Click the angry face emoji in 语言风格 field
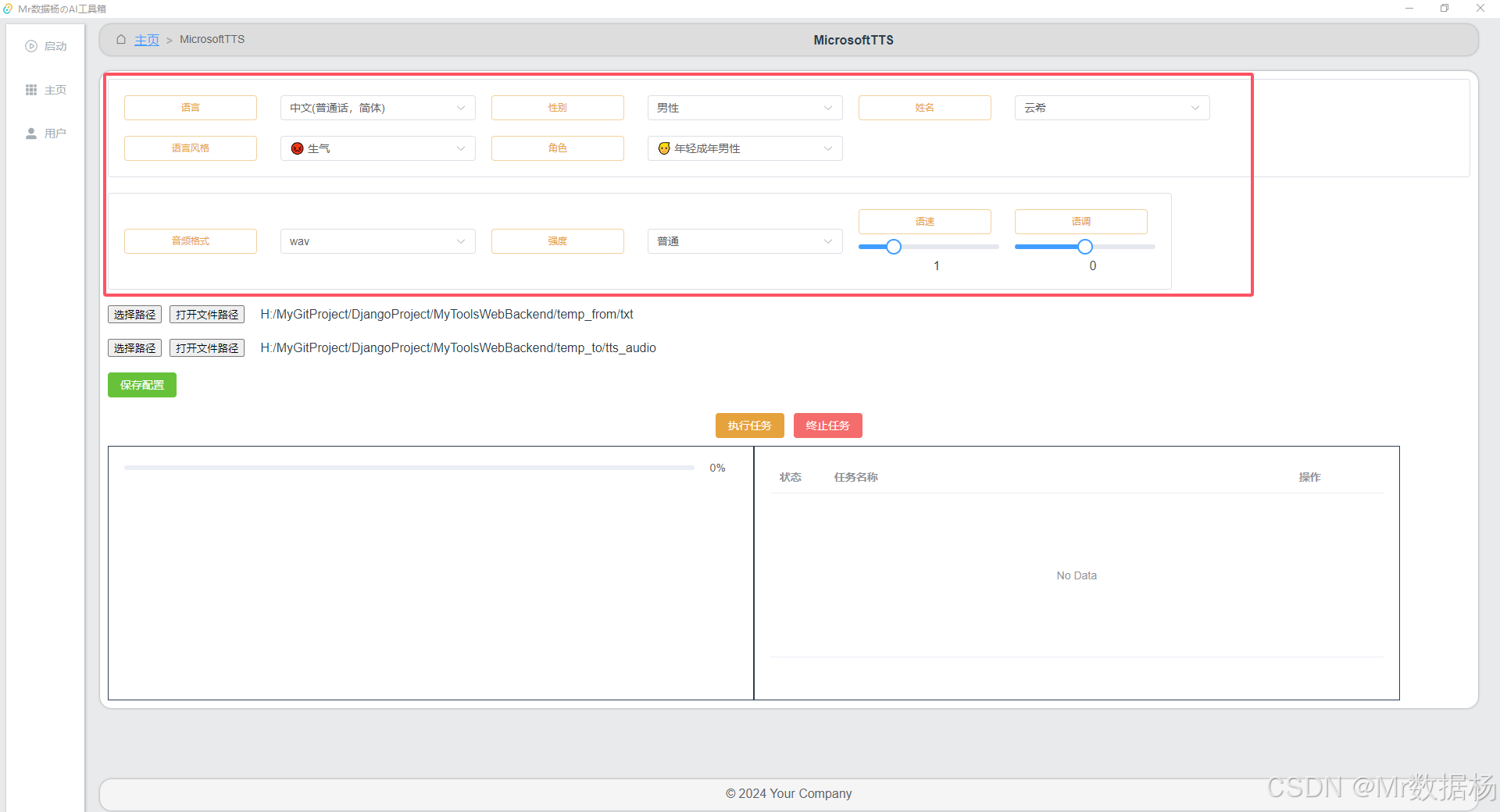The width and height of the screenshot is (1500, 812). [297, 148]
